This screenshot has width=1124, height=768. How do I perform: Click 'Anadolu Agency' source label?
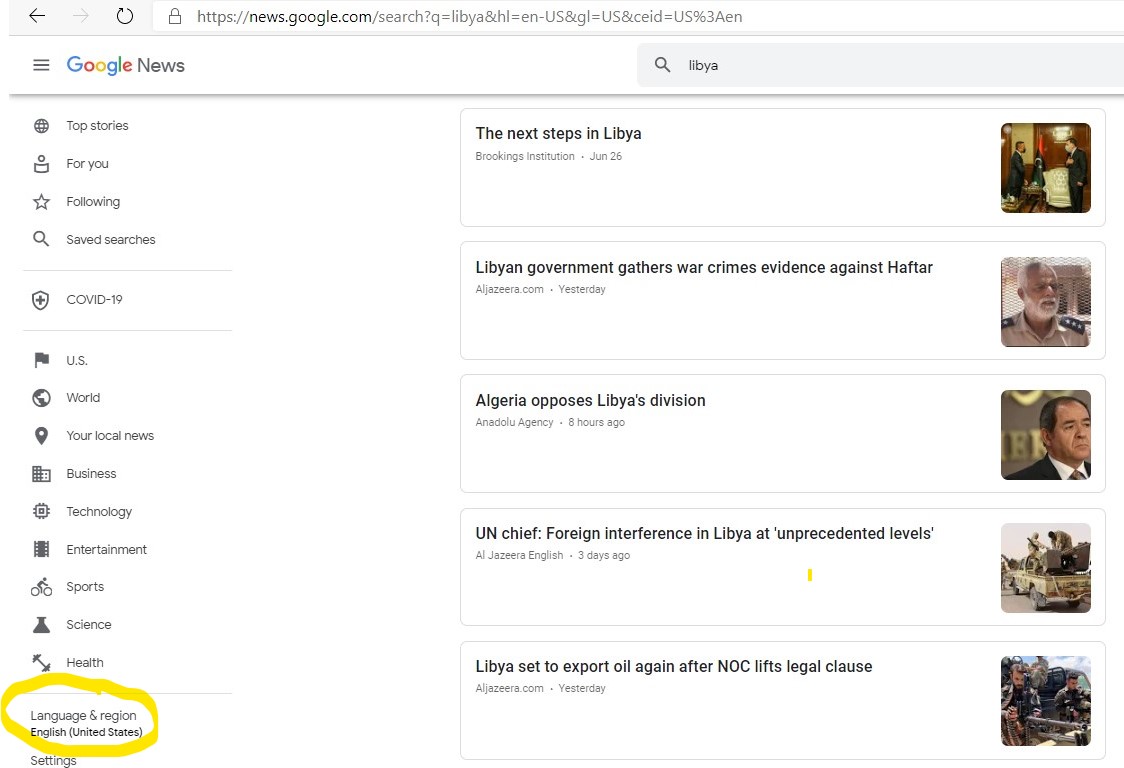point(514,422)
